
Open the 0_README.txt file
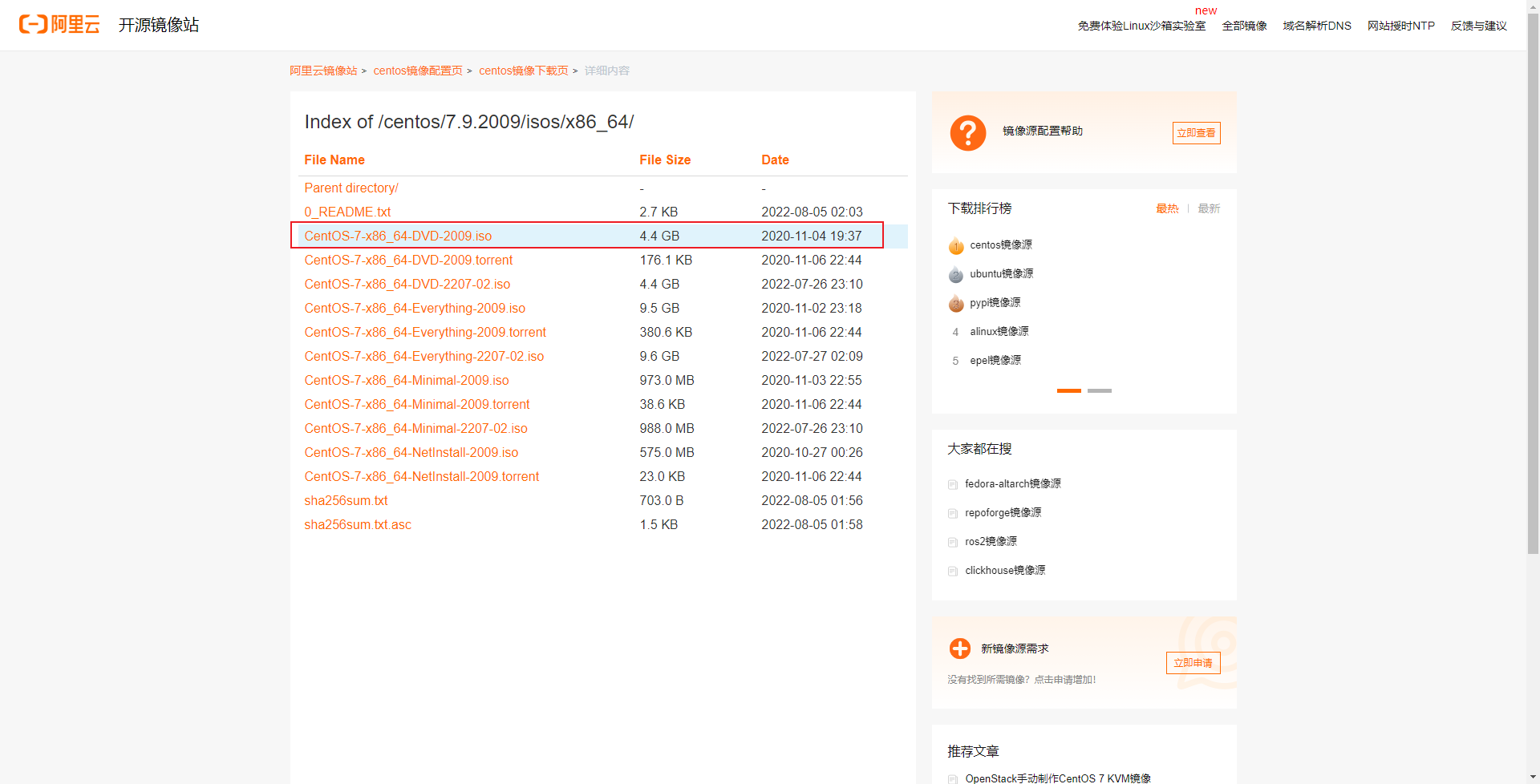(x=347, y=212)
